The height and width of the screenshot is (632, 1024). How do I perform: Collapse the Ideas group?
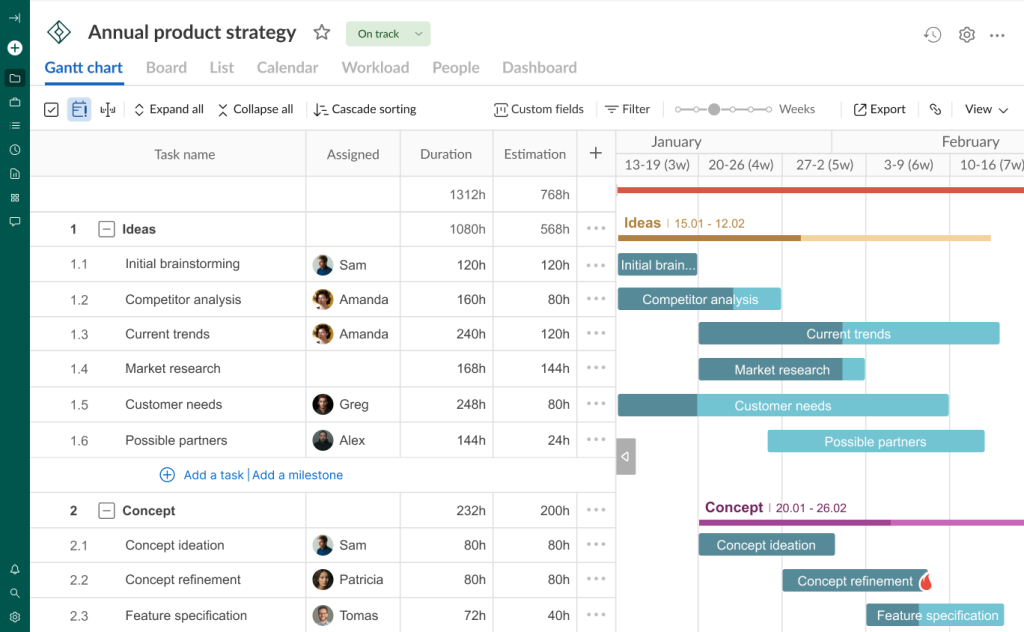(x=106, y=229)
